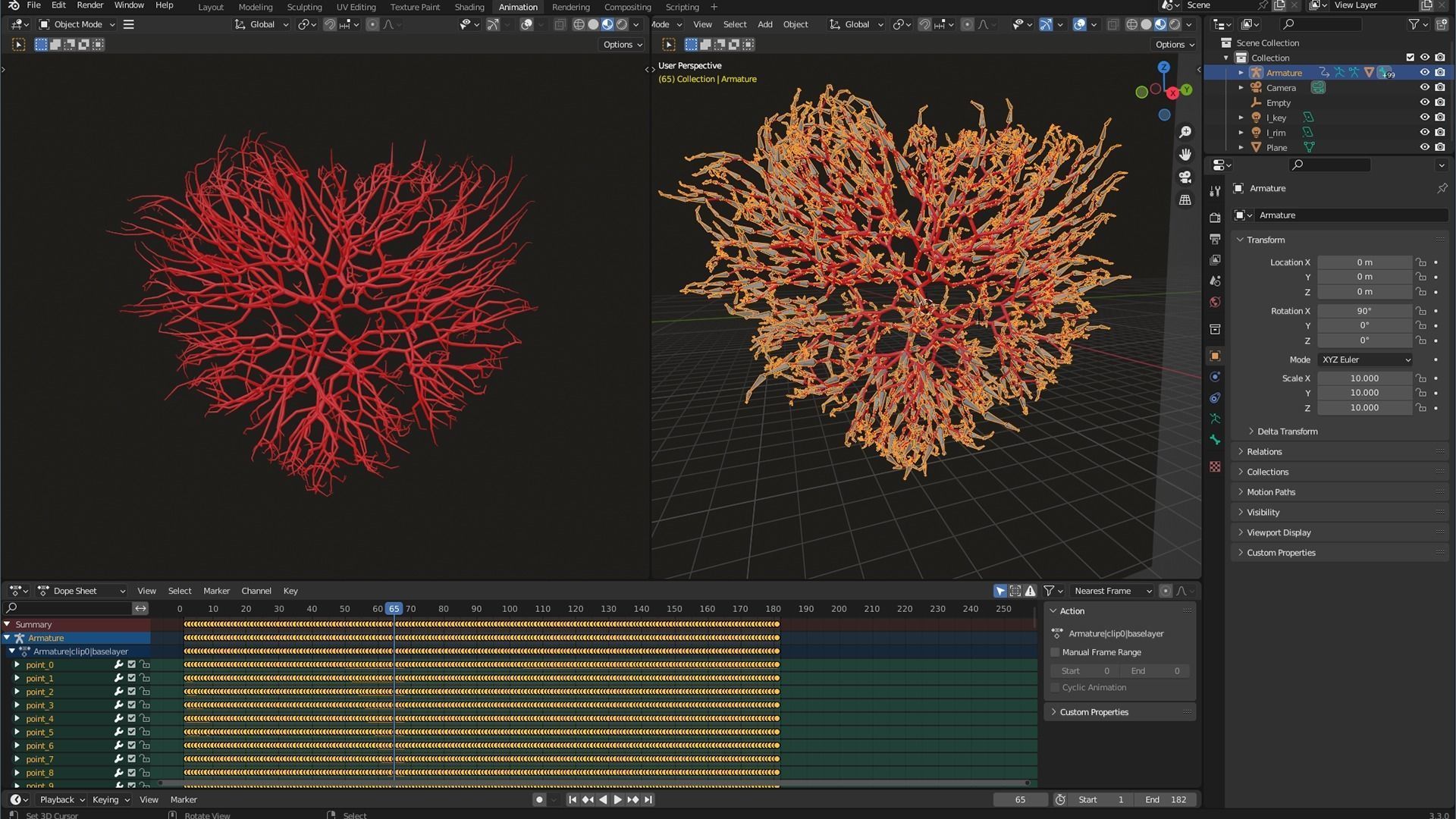Open the Playback popover
This screenshot has height=819, width=1456.
[x=62, y=799]
